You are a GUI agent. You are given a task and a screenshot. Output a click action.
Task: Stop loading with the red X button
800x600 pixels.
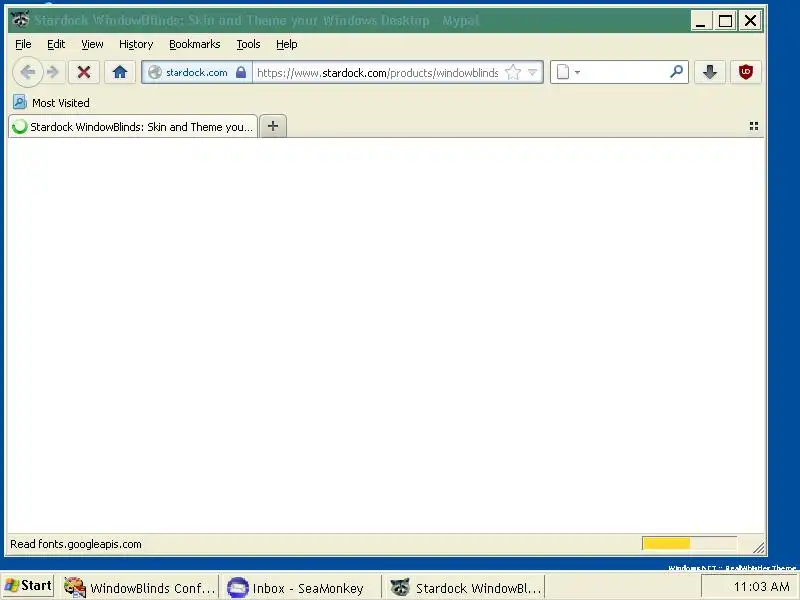pyautogui.click(x=84, y=72)
